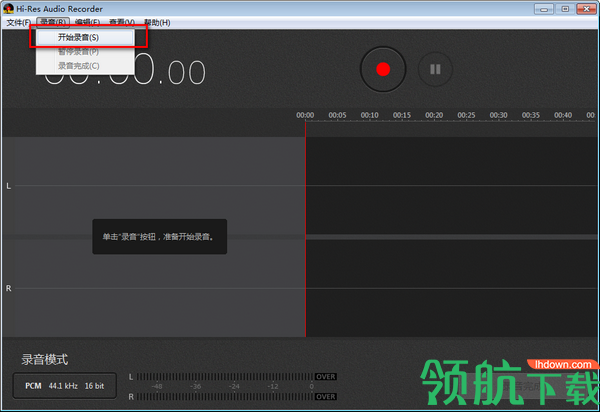Screen dimensions: 600x412
Task: Click the red Record button
Action: point(383,69)
